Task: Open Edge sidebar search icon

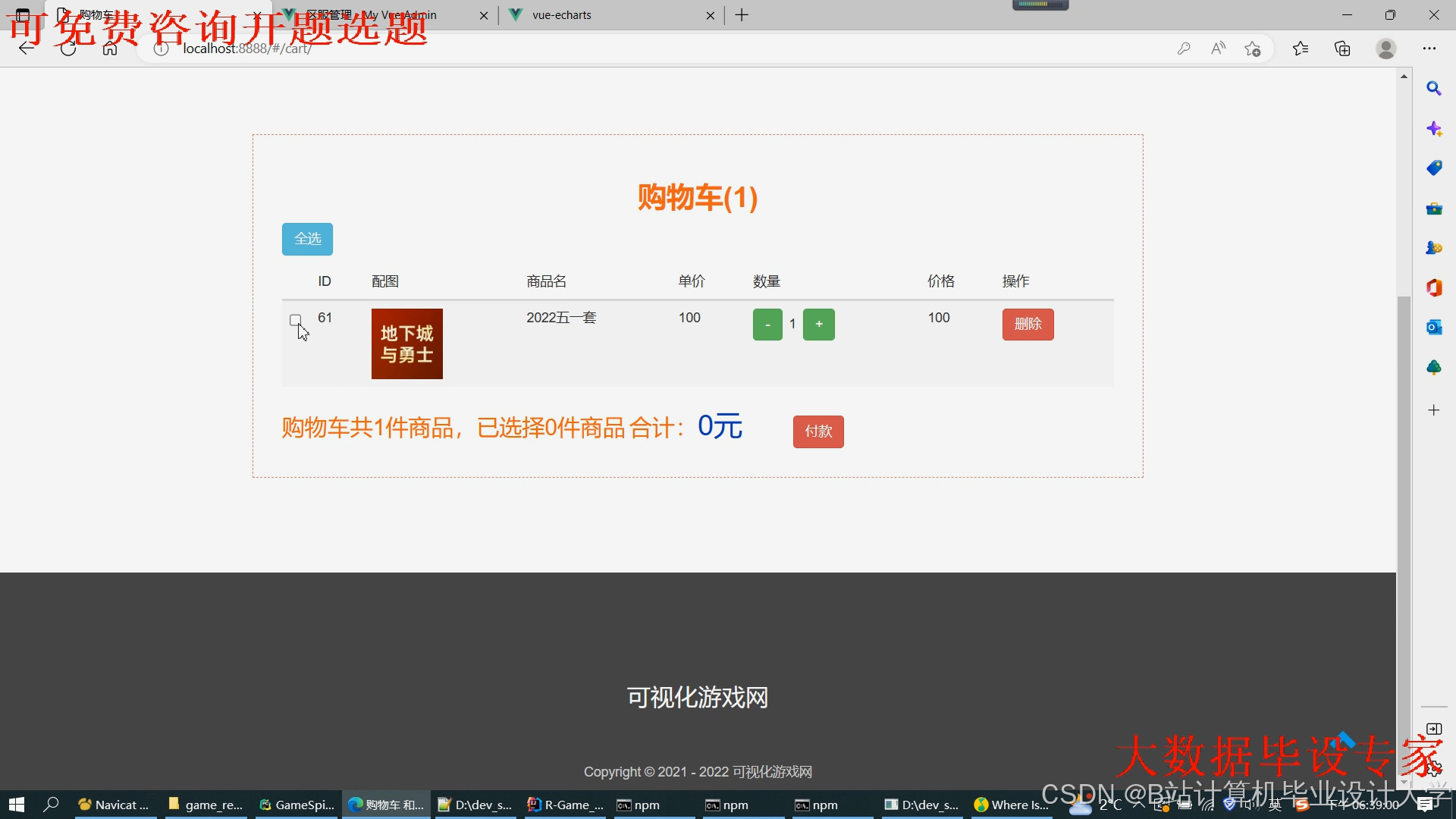Action: click(x=1433, y=89)
